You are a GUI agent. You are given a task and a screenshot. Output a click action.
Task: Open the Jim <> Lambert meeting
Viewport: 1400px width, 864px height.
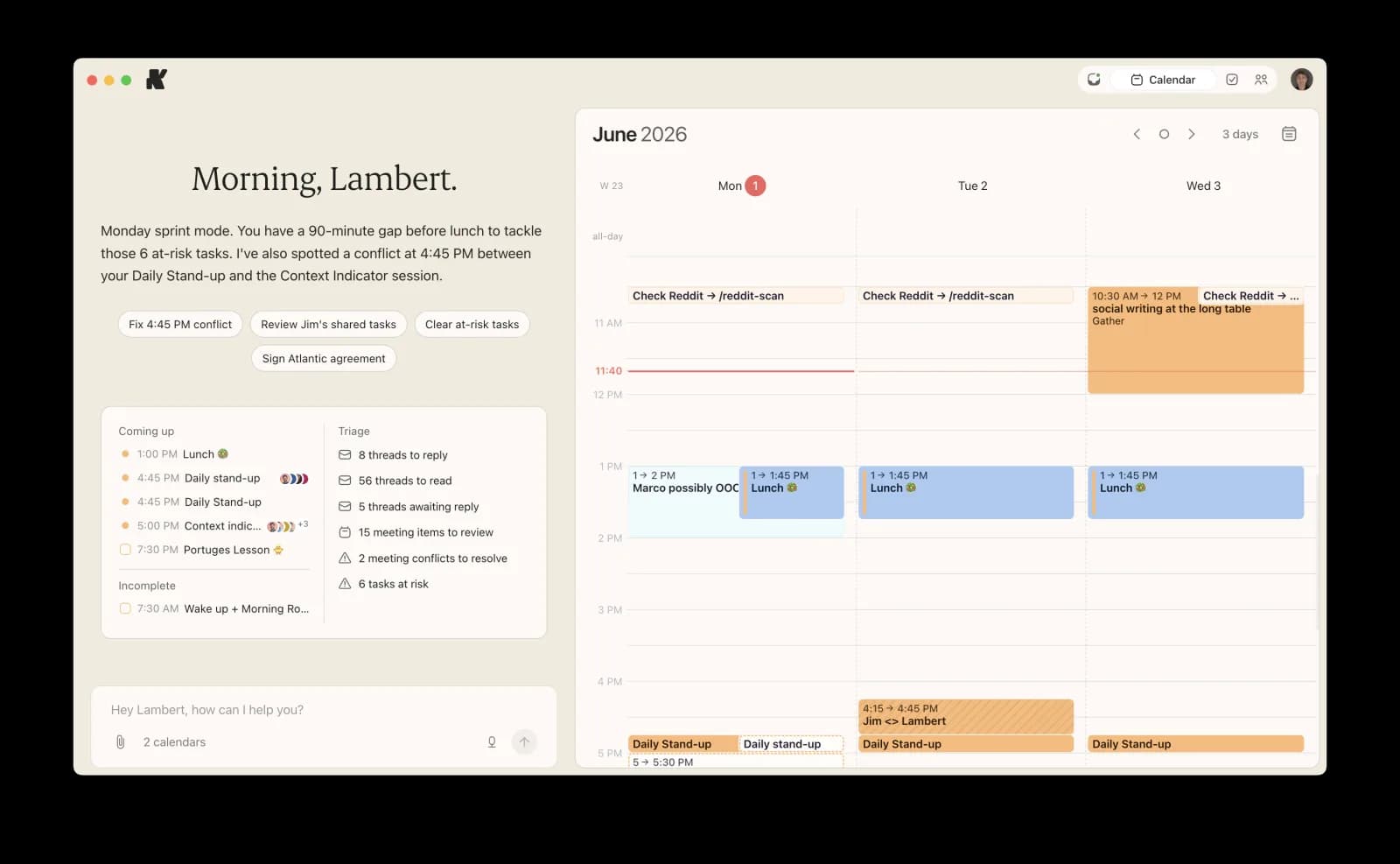point(966,716)
